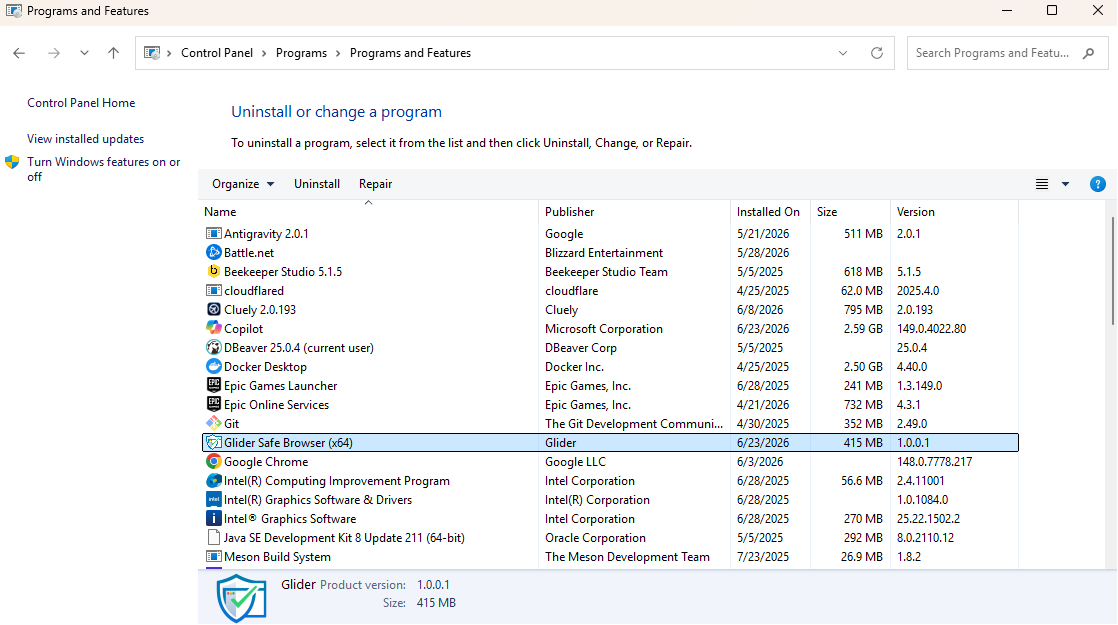Click the Control Panel breadcrumb
Screen dimensions: 1118x625
tap(217, 53)
